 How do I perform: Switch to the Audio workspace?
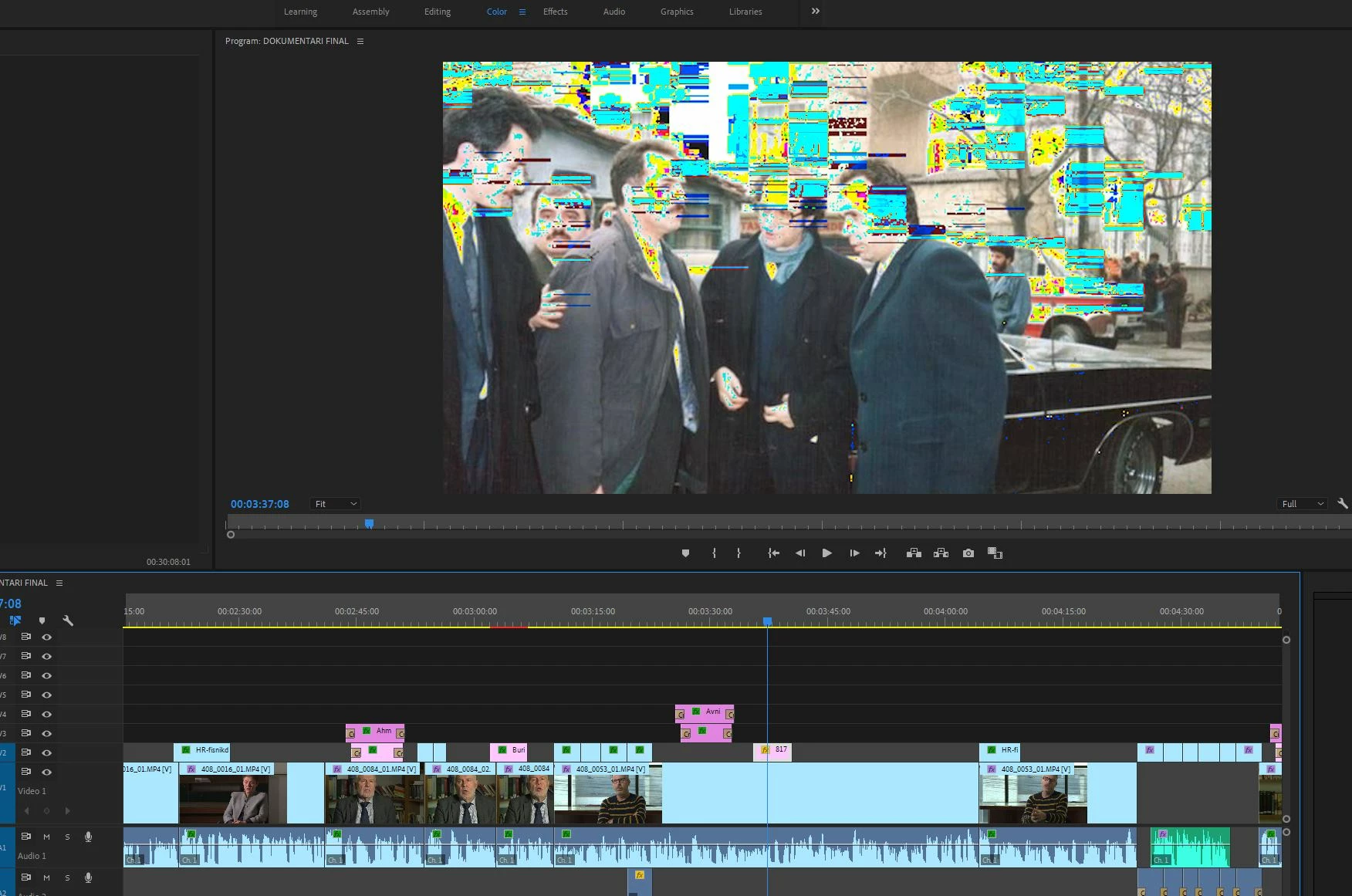(x=614, y=12)
